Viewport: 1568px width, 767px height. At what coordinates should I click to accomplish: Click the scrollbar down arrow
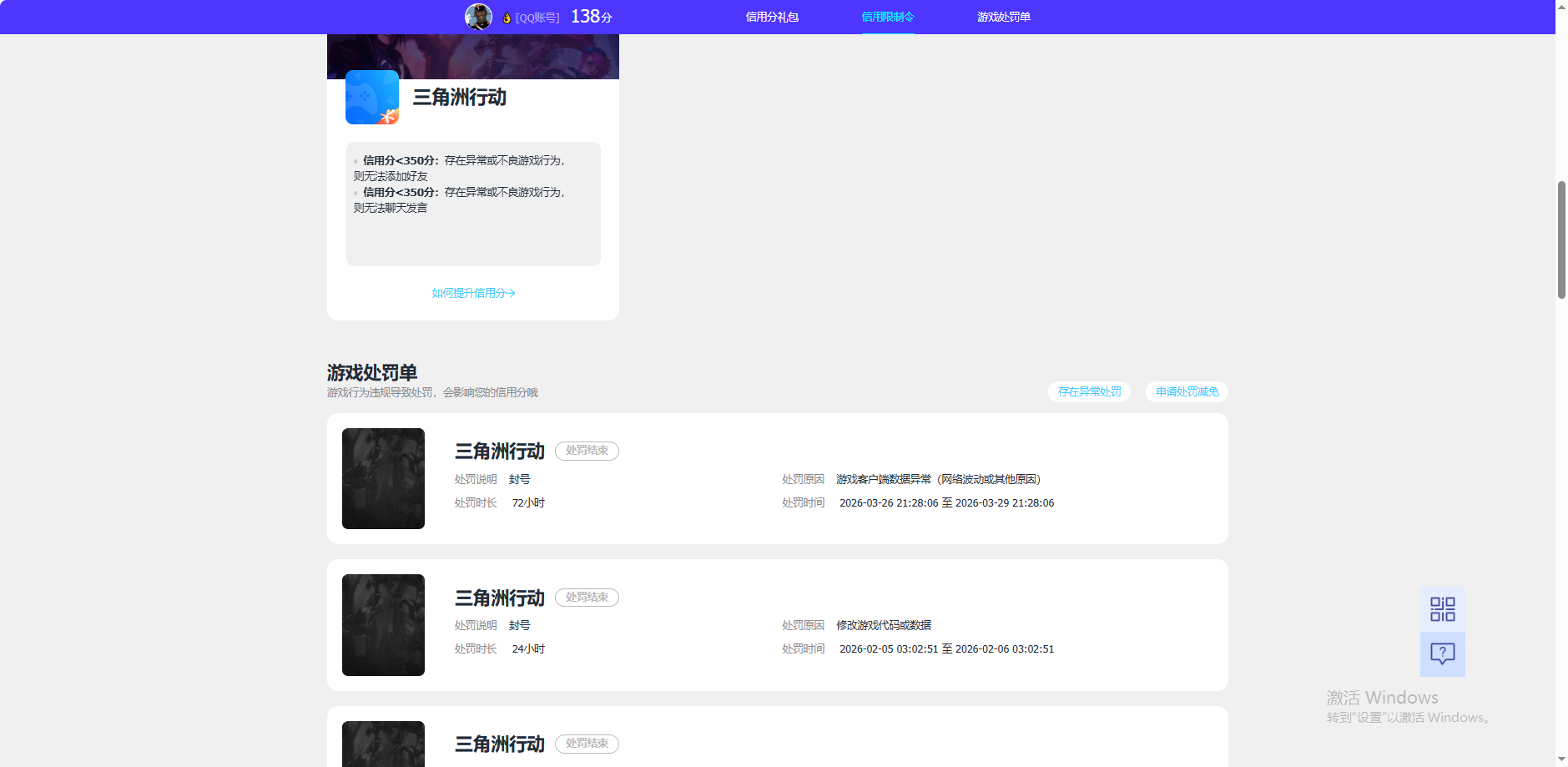point(1561,760)
